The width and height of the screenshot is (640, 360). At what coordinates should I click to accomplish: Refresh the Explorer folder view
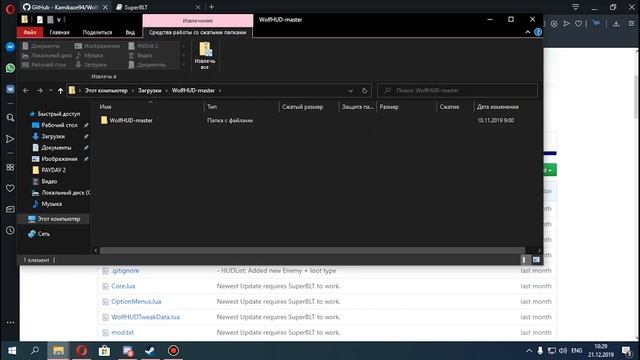tap(364, 91)
